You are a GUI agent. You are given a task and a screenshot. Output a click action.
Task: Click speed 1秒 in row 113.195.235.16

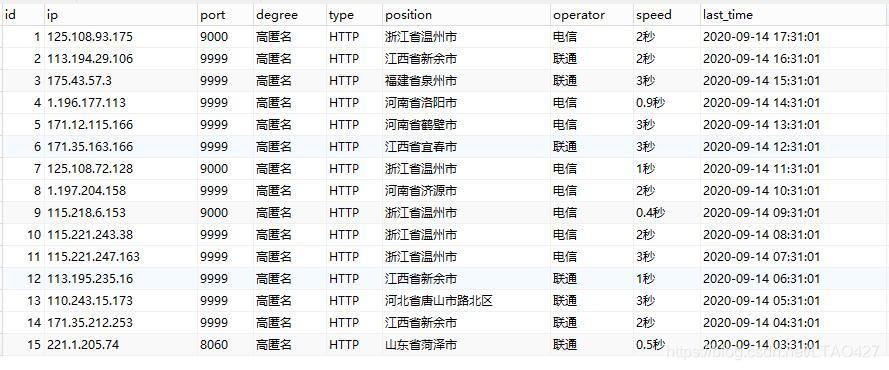[645, 279]
